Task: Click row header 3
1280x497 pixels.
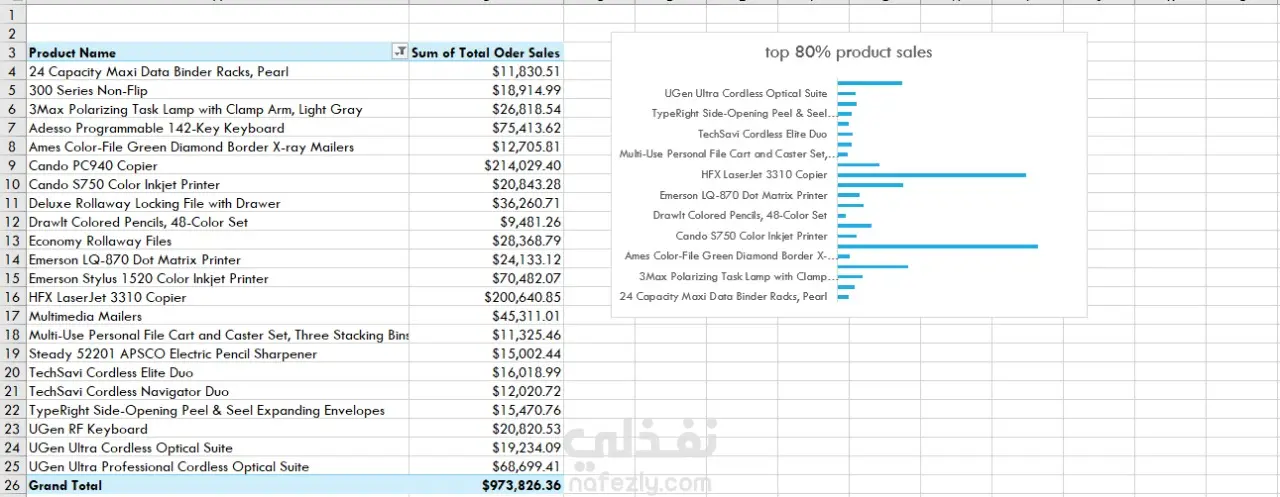Action: tap(12, 52)
